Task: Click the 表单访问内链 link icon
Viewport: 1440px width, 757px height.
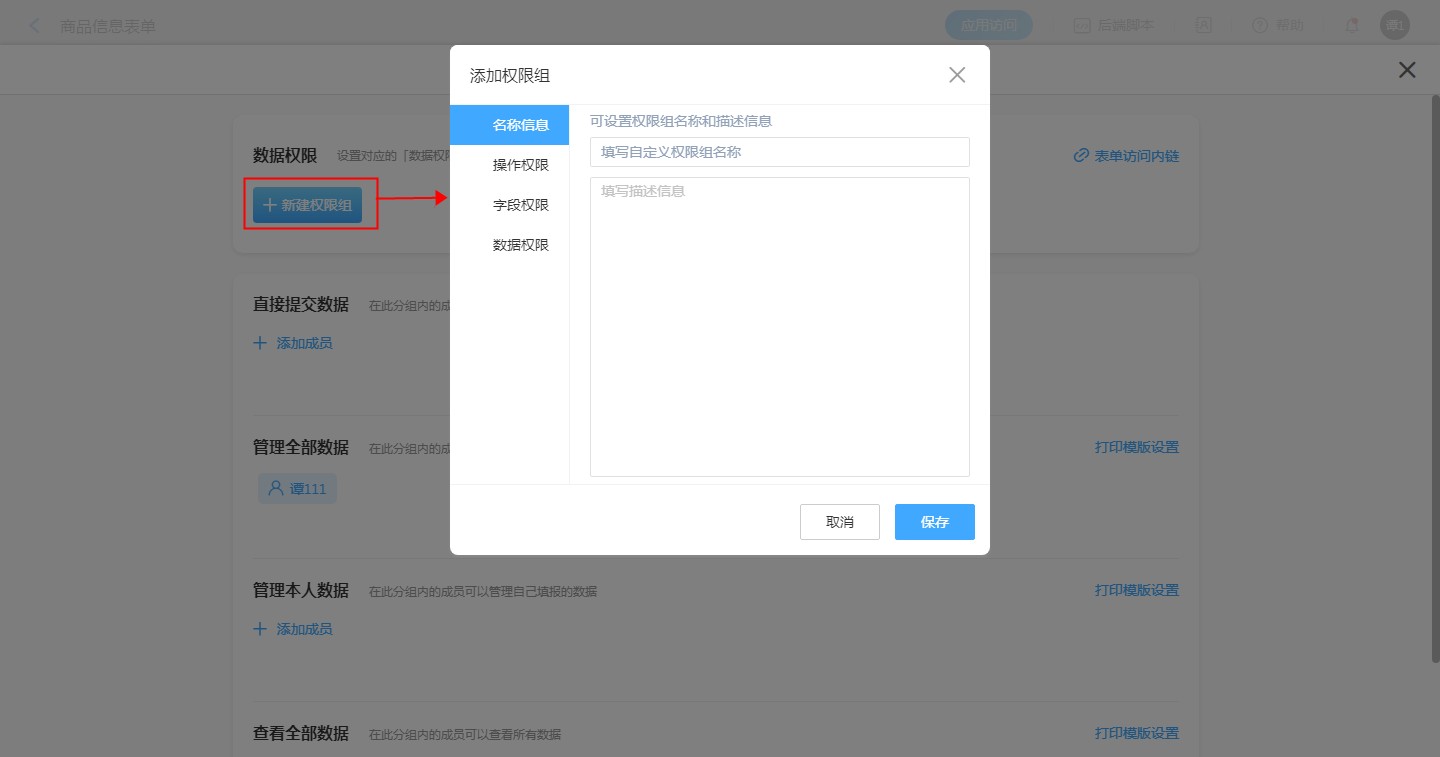Action: (1081, 156)
